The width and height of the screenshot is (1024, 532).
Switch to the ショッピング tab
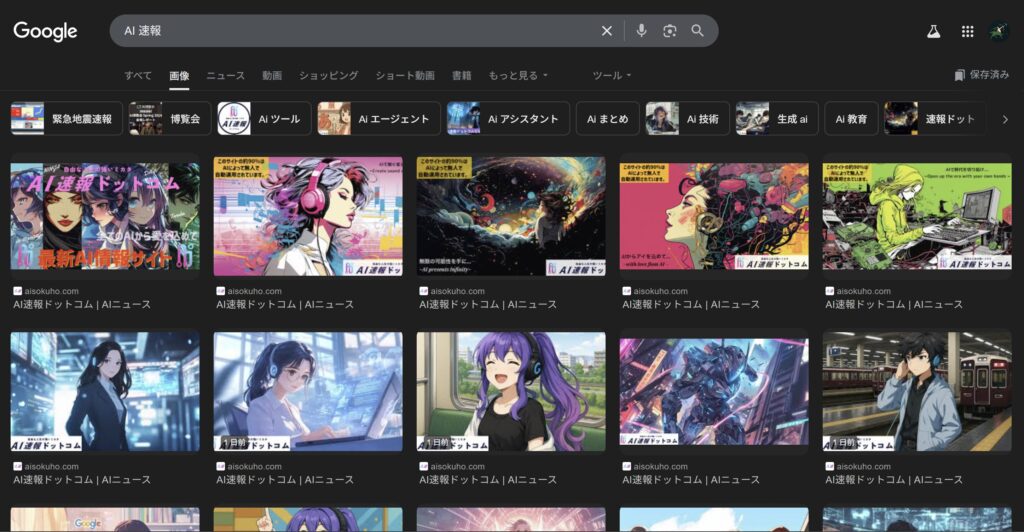coord(328,76)
